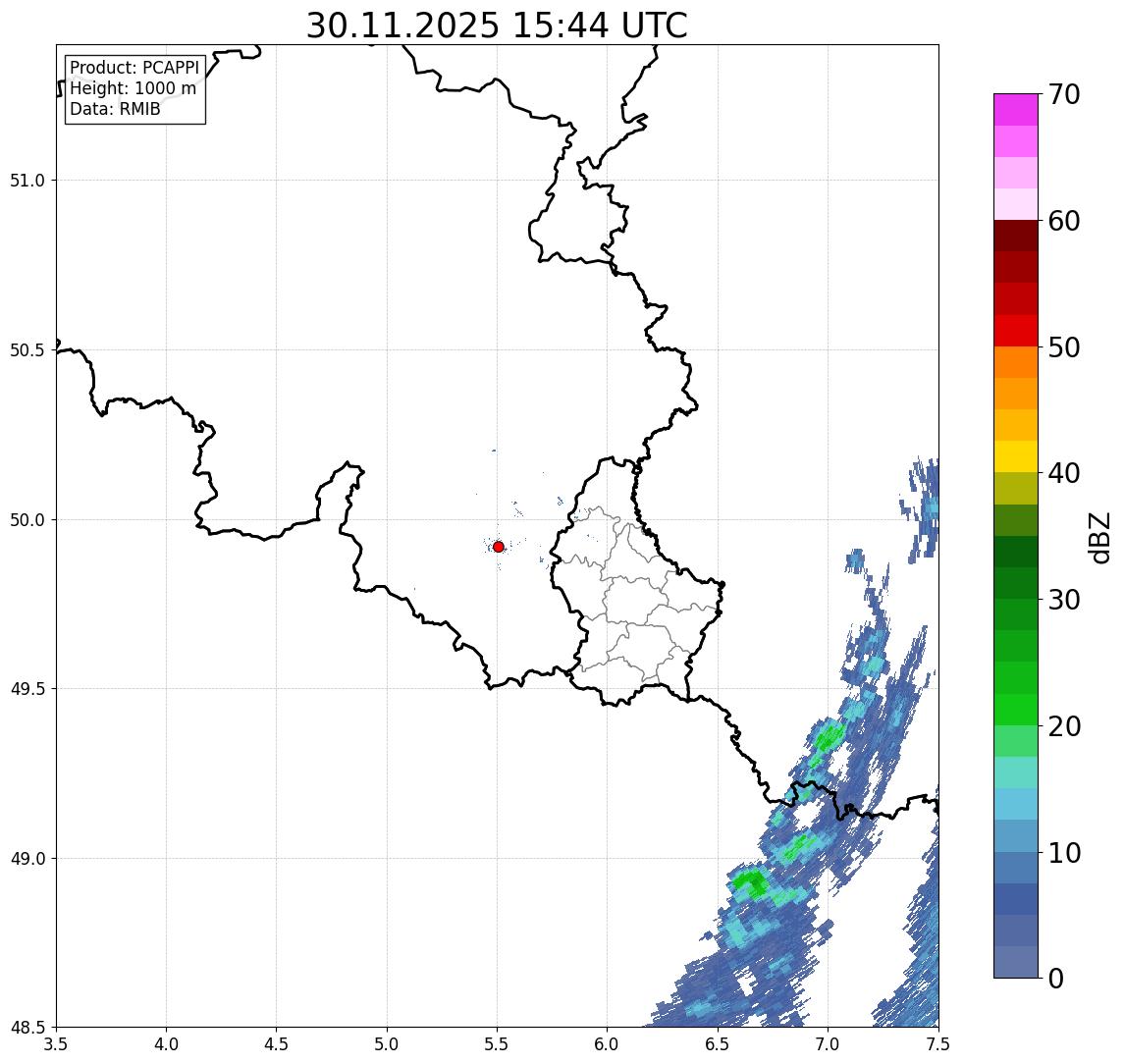Click colorbar tick label 40

click(x=1064, y=473)
